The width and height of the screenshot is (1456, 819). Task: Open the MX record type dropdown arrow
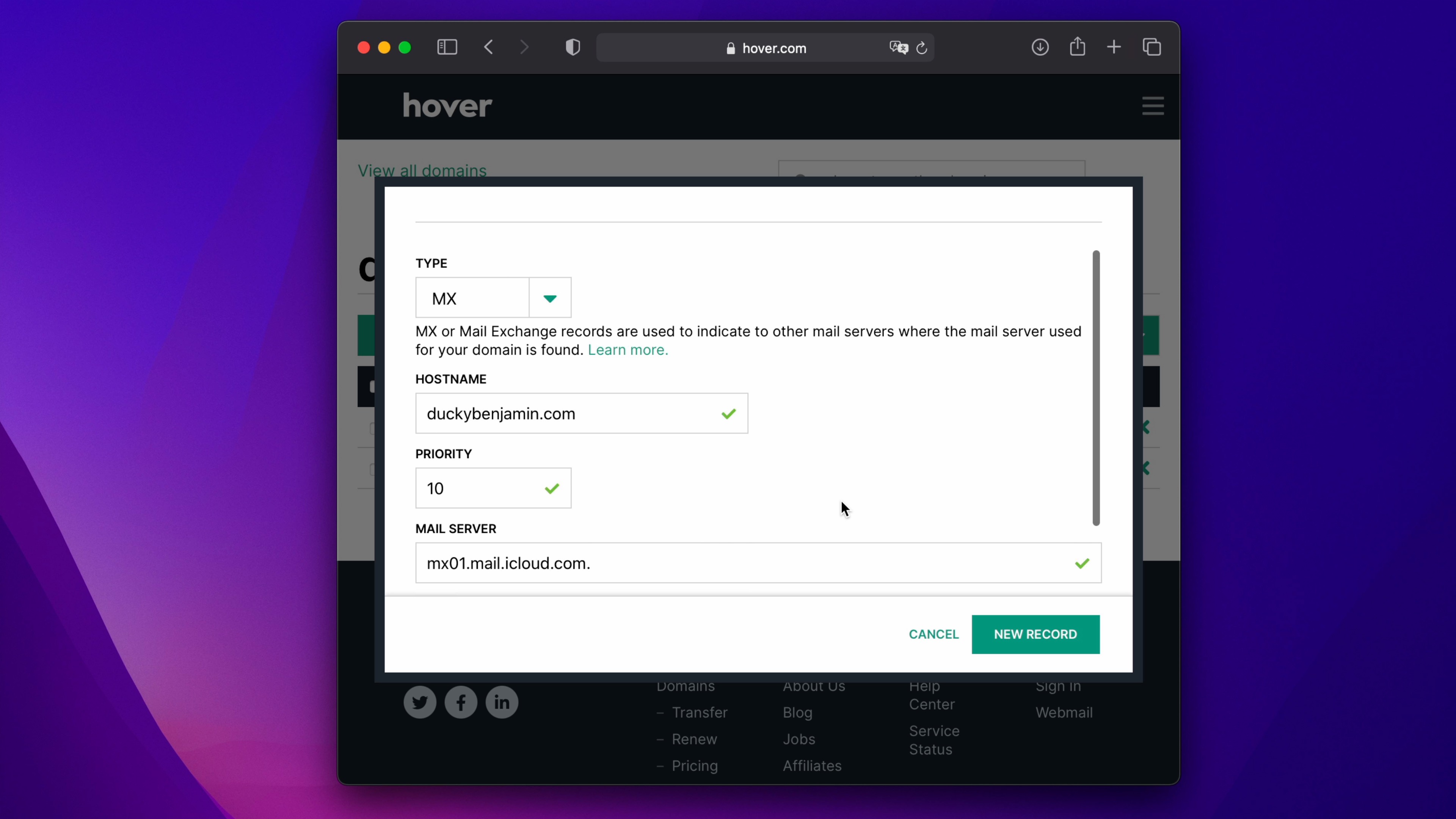click(x=550, y=298)
